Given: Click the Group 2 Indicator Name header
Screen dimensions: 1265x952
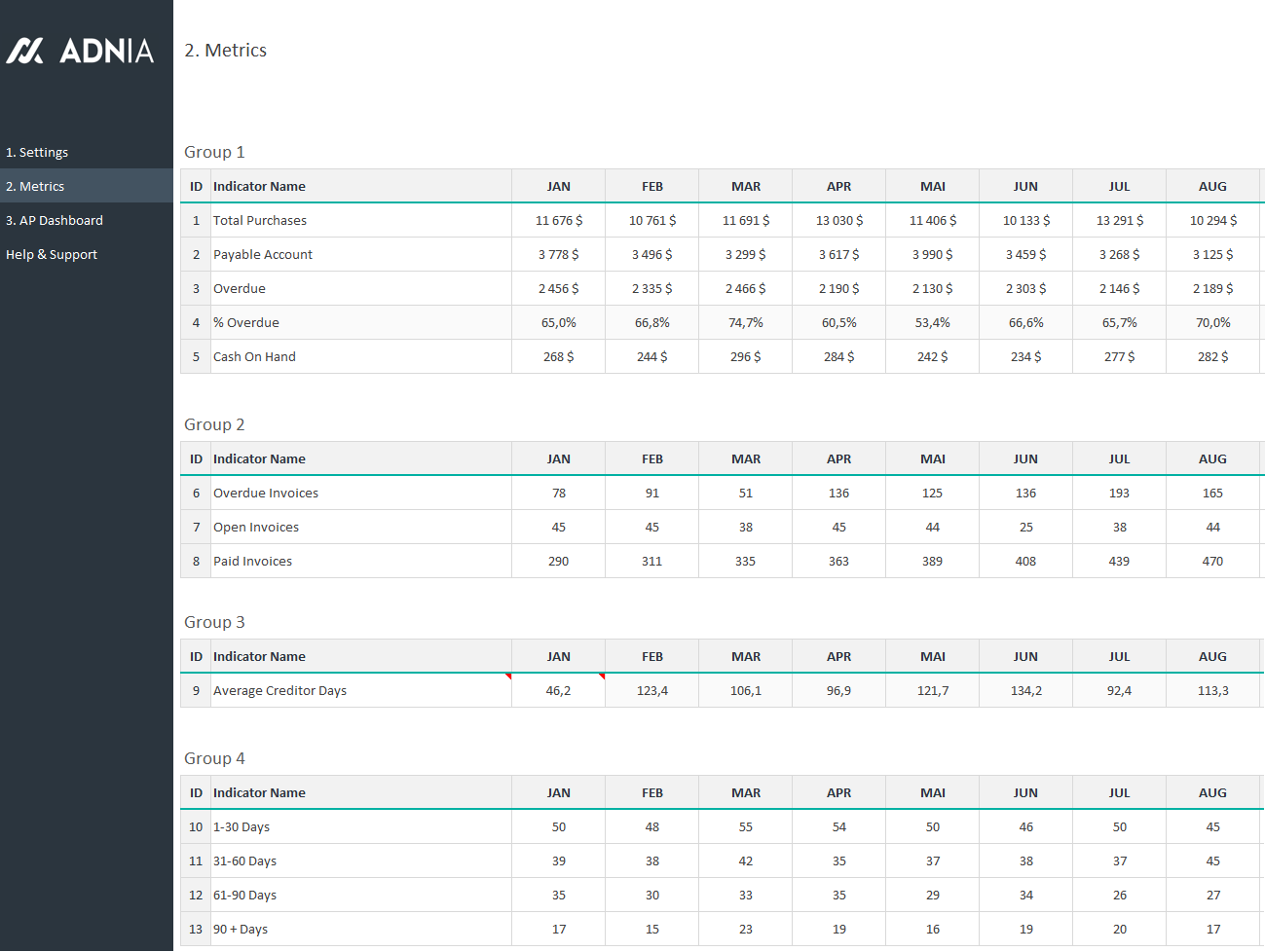Looking at the screenshot, I should click(259, 459).
